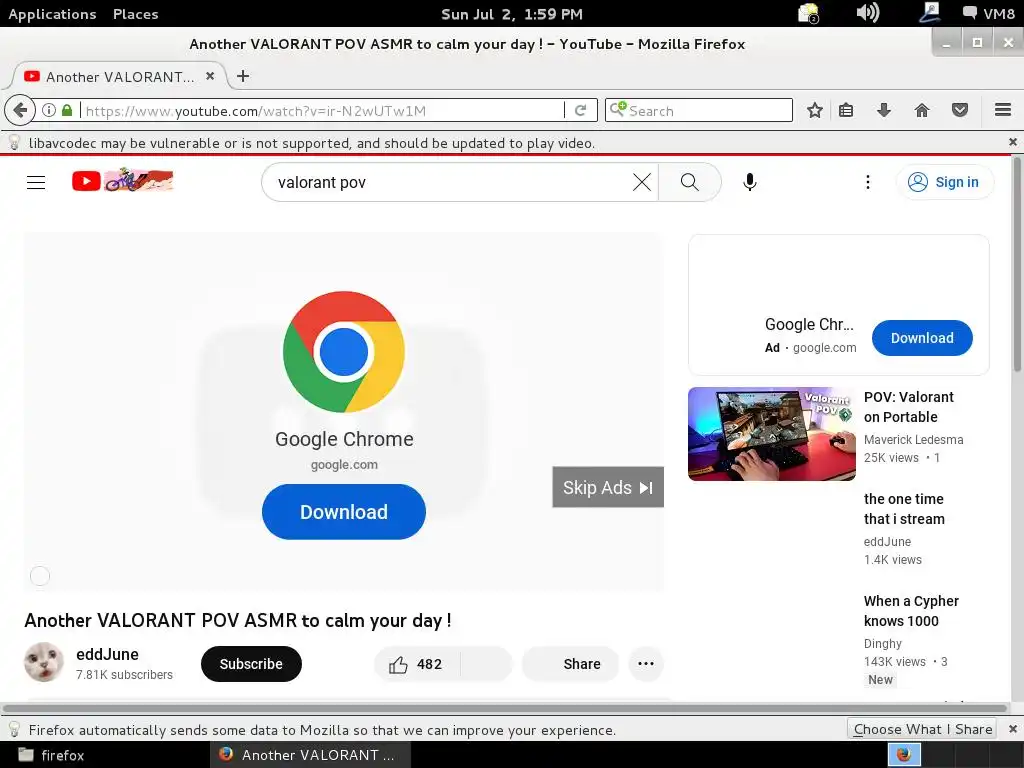Open YouTube guide hamburger menu
The width and height of the screenshot is (1024, 768).
(36, 182)
